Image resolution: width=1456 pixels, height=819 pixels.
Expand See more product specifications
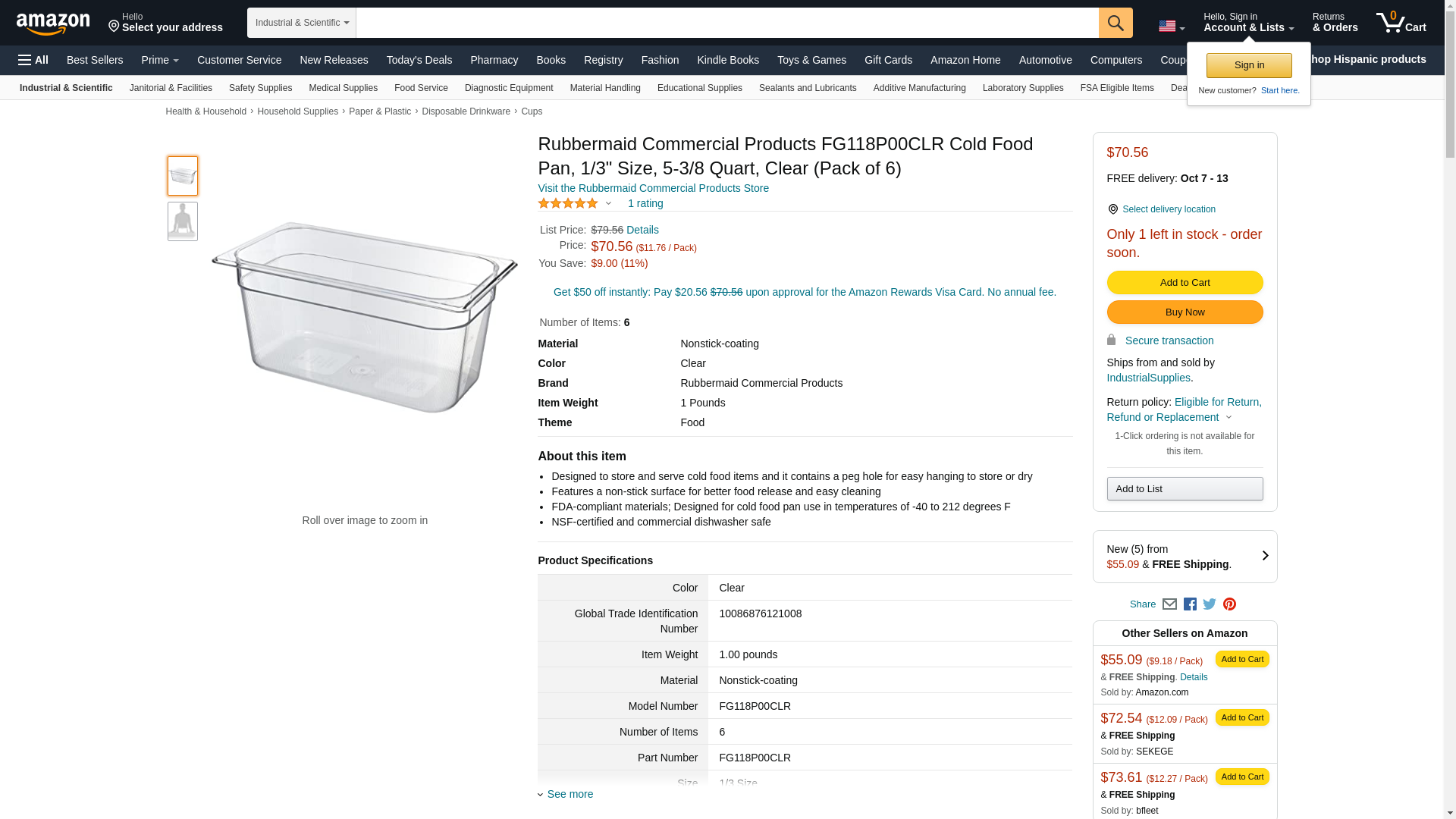click(570, 794)
